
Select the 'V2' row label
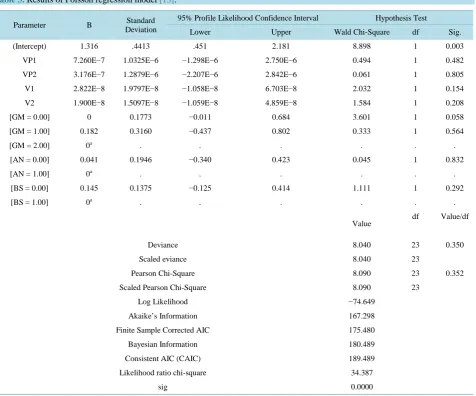(x=29, y=103)
